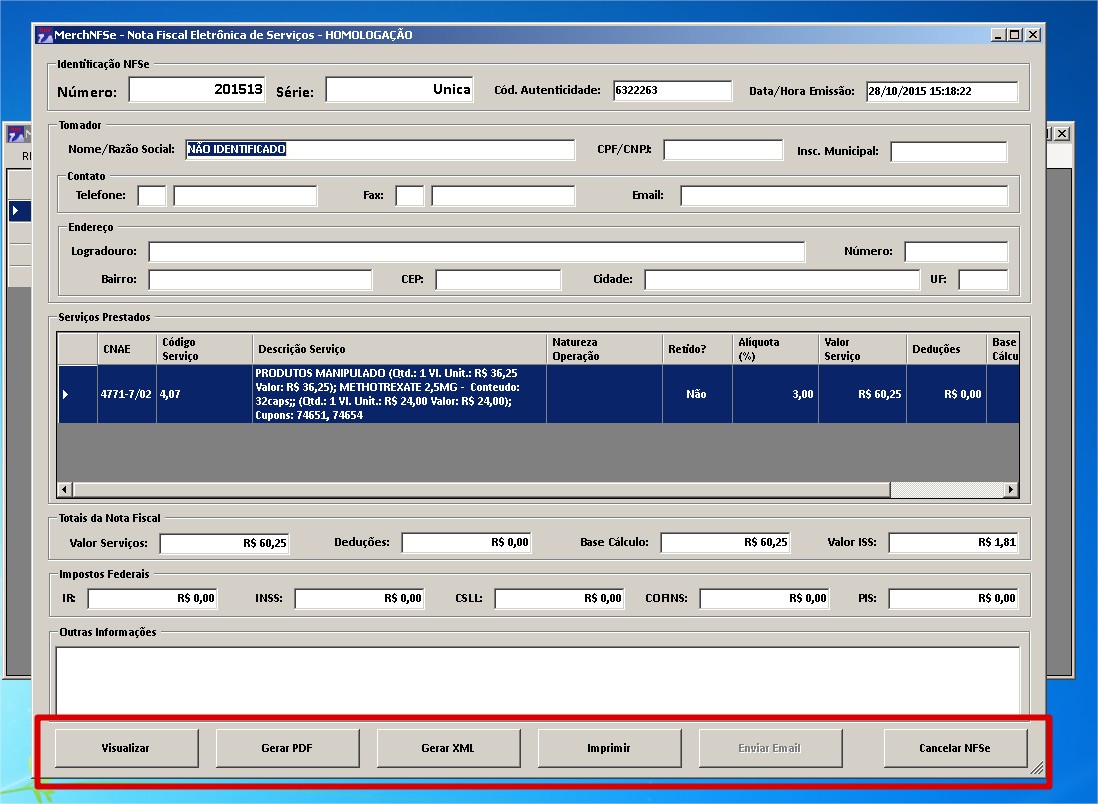
Task: Click the MerchNFSe title bar app icon
Action: point(44,35)
